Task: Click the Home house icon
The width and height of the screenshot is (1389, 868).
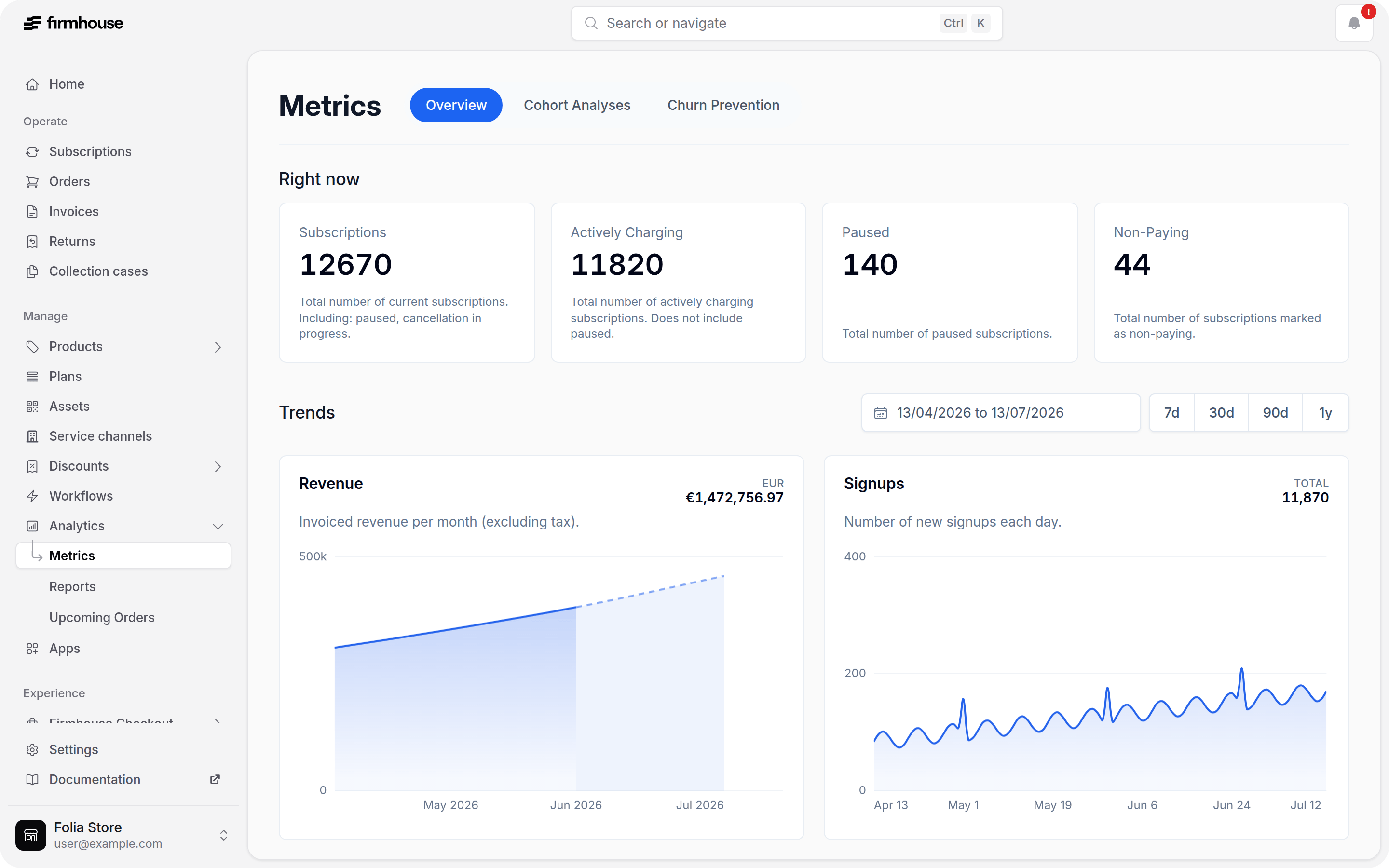Action: pos(32,84)
